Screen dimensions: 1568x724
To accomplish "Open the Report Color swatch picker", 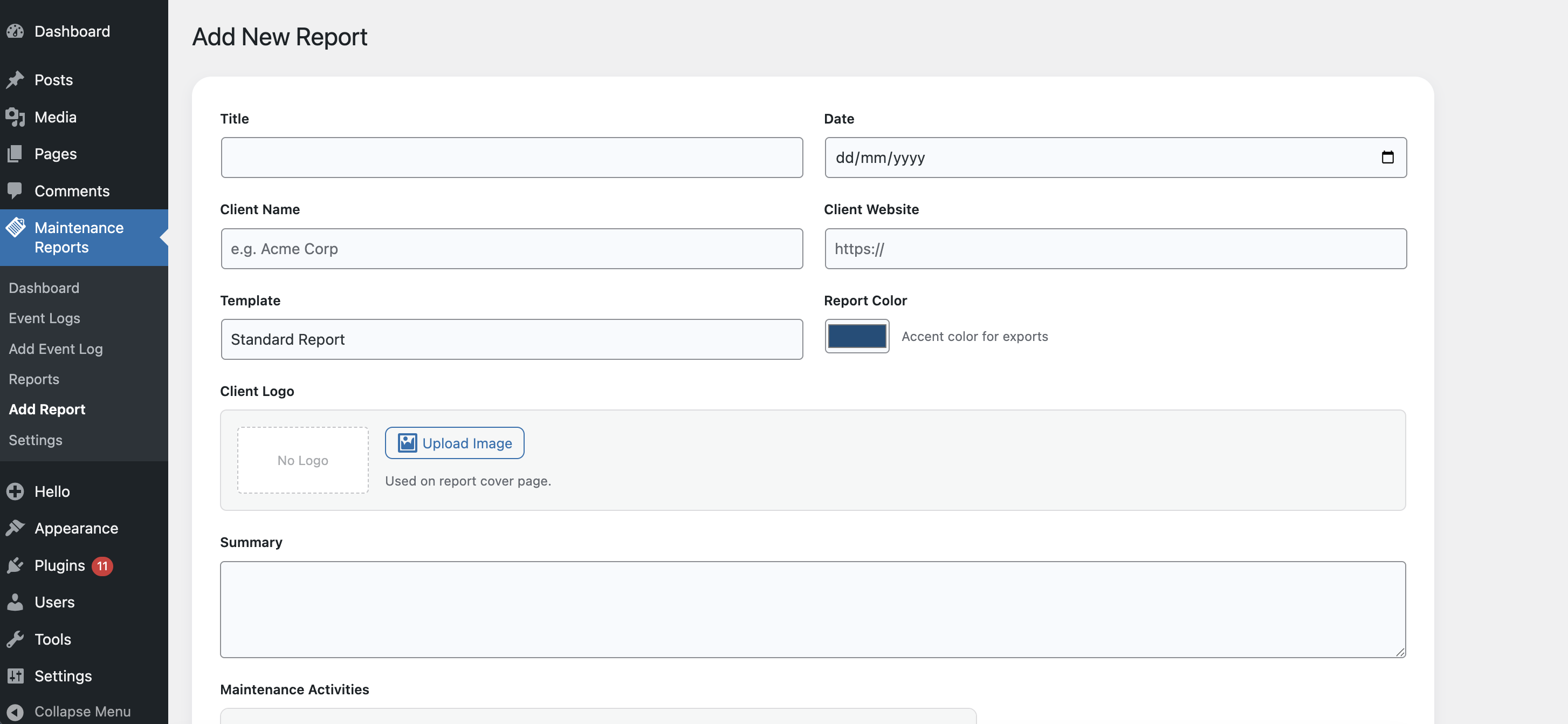I will click(857, 336).
